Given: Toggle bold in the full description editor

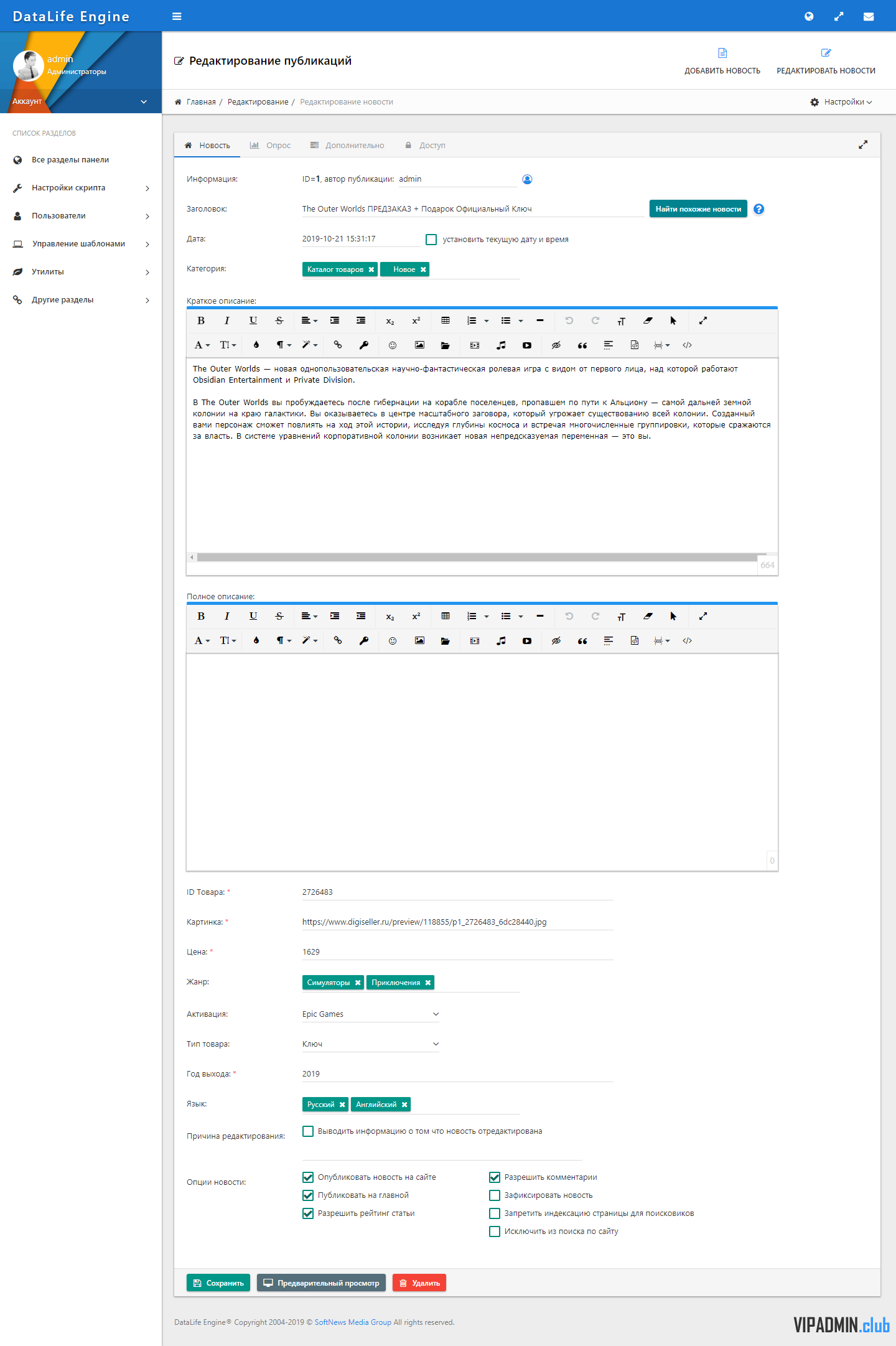Looking at the screenshot, I should (201, 616).
